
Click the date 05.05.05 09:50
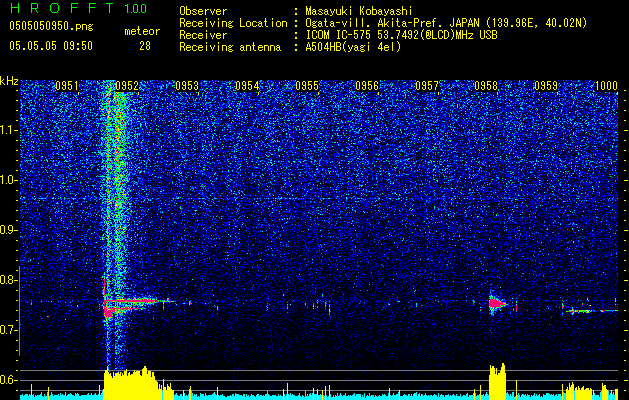click(x=51, y=46)
